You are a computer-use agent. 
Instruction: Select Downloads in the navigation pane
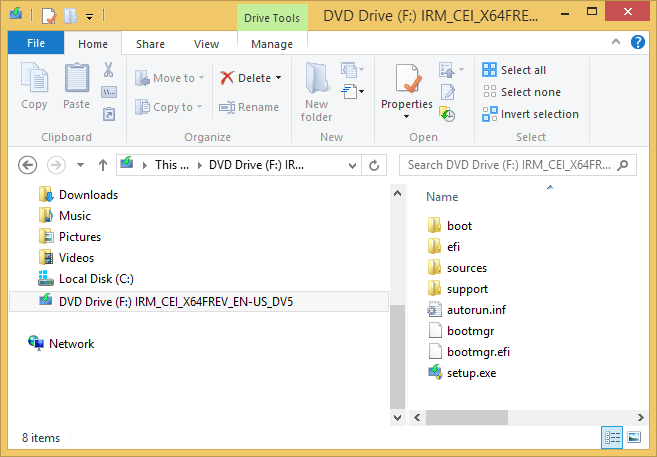coord(78,195)
